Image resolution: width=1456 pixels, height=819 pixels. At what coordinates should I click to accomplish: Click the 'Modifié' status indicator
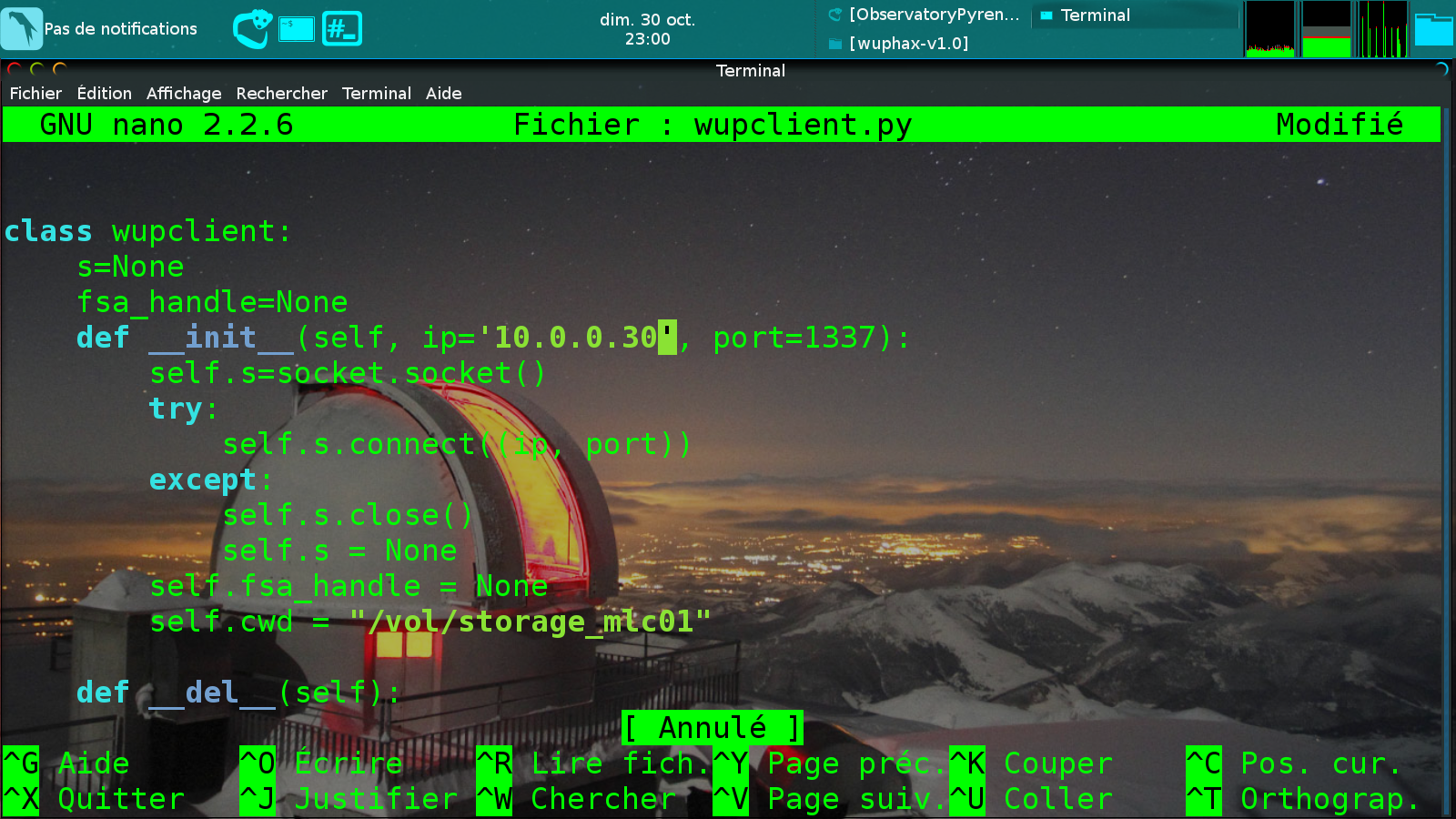[1340, 125]
